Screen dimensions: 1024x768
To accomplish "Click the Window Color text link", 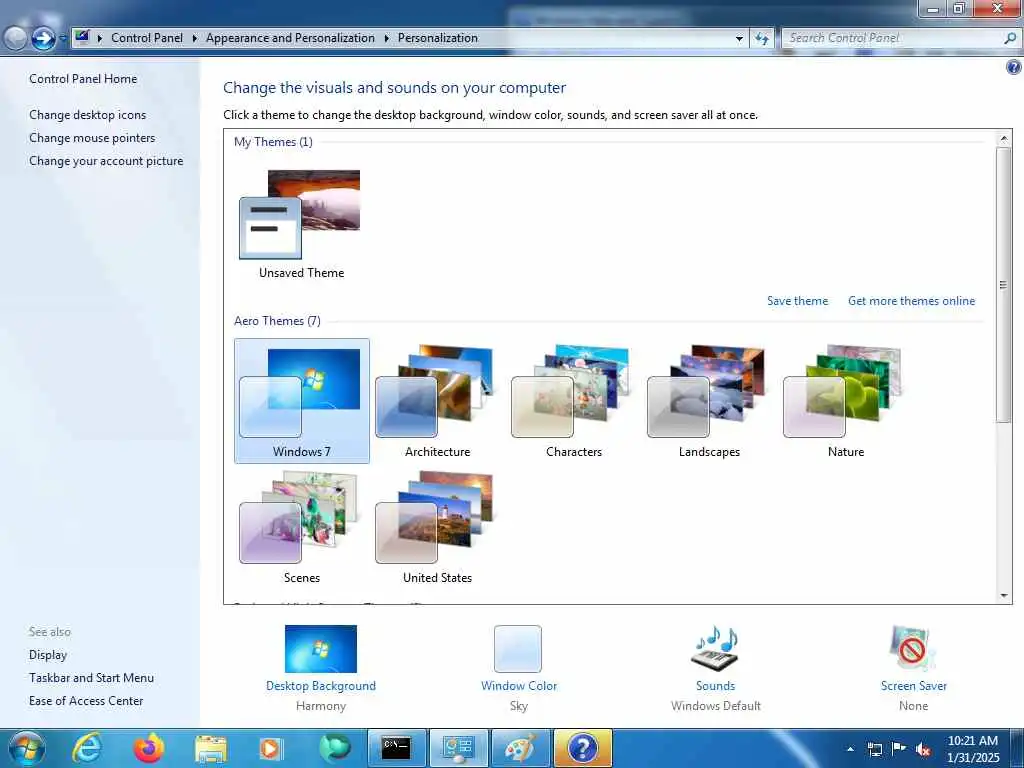I will (519, 686).
